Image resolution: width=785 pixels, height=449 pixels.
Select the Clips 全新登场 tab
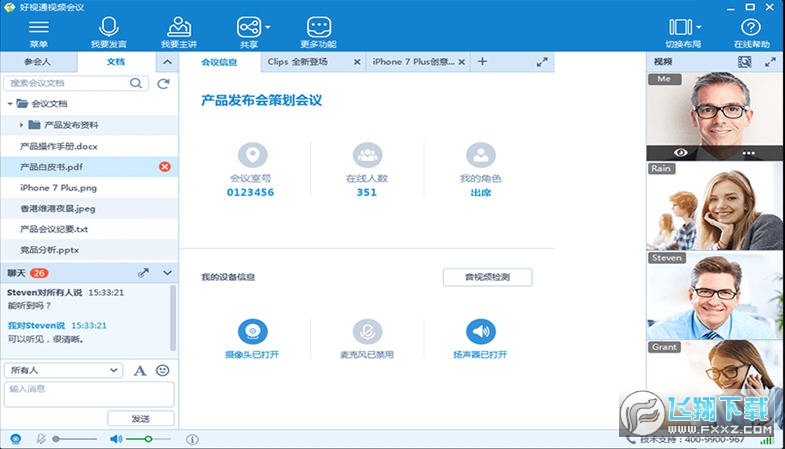coord(307,62)
